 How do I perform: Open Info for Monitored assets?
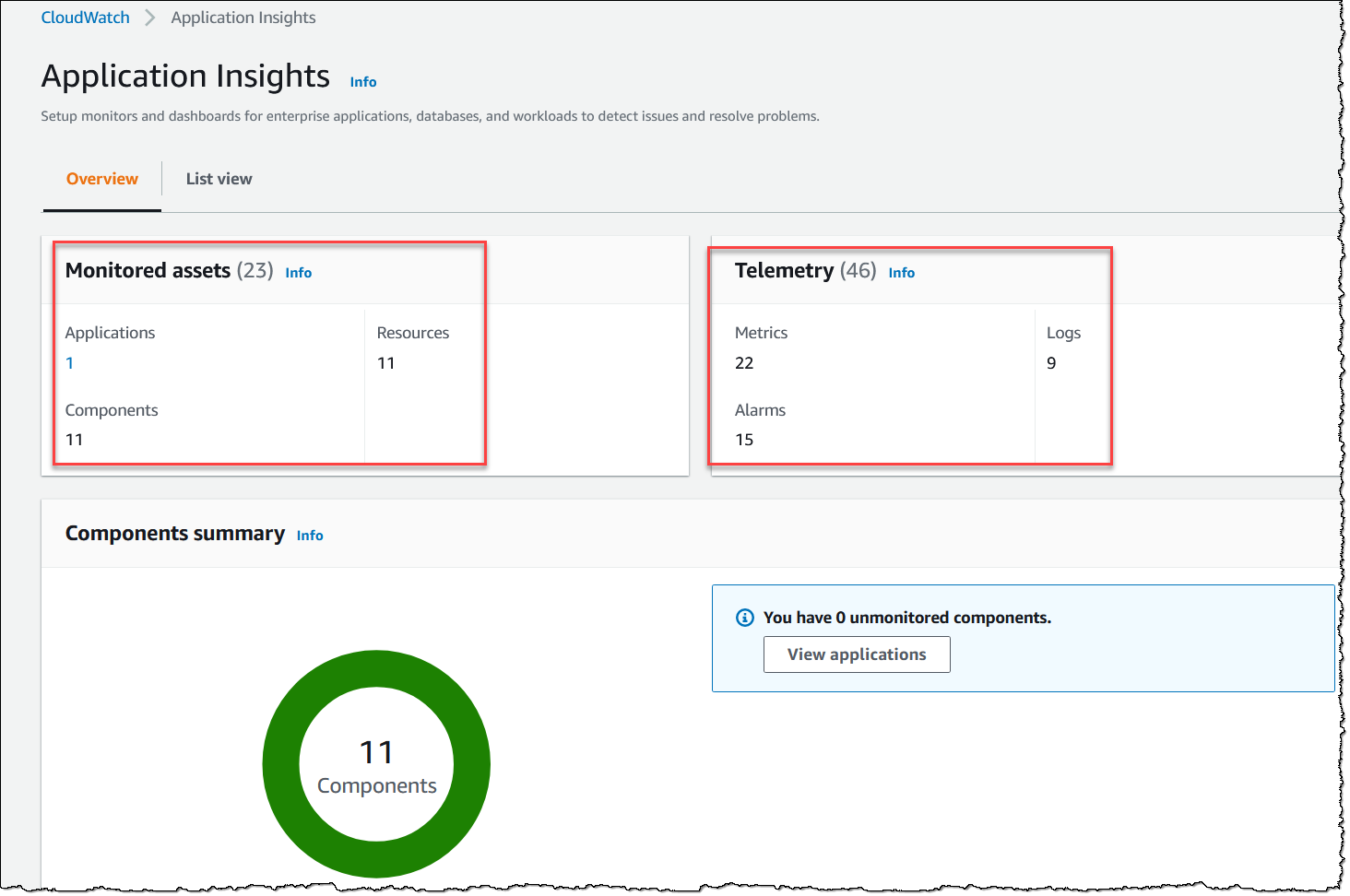[298, 272]
